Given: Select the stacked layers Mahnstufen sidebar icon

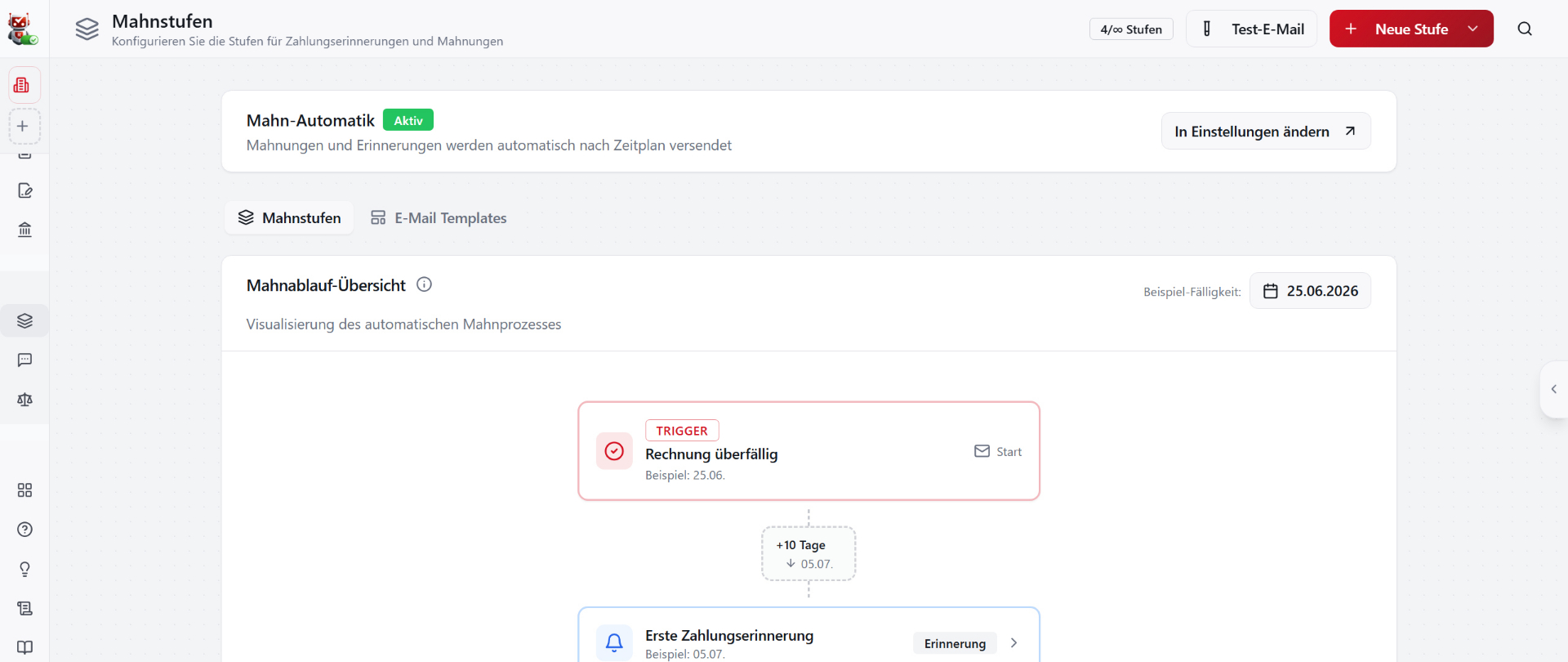Looking at the screenshot, I should [x=24, y=320].
